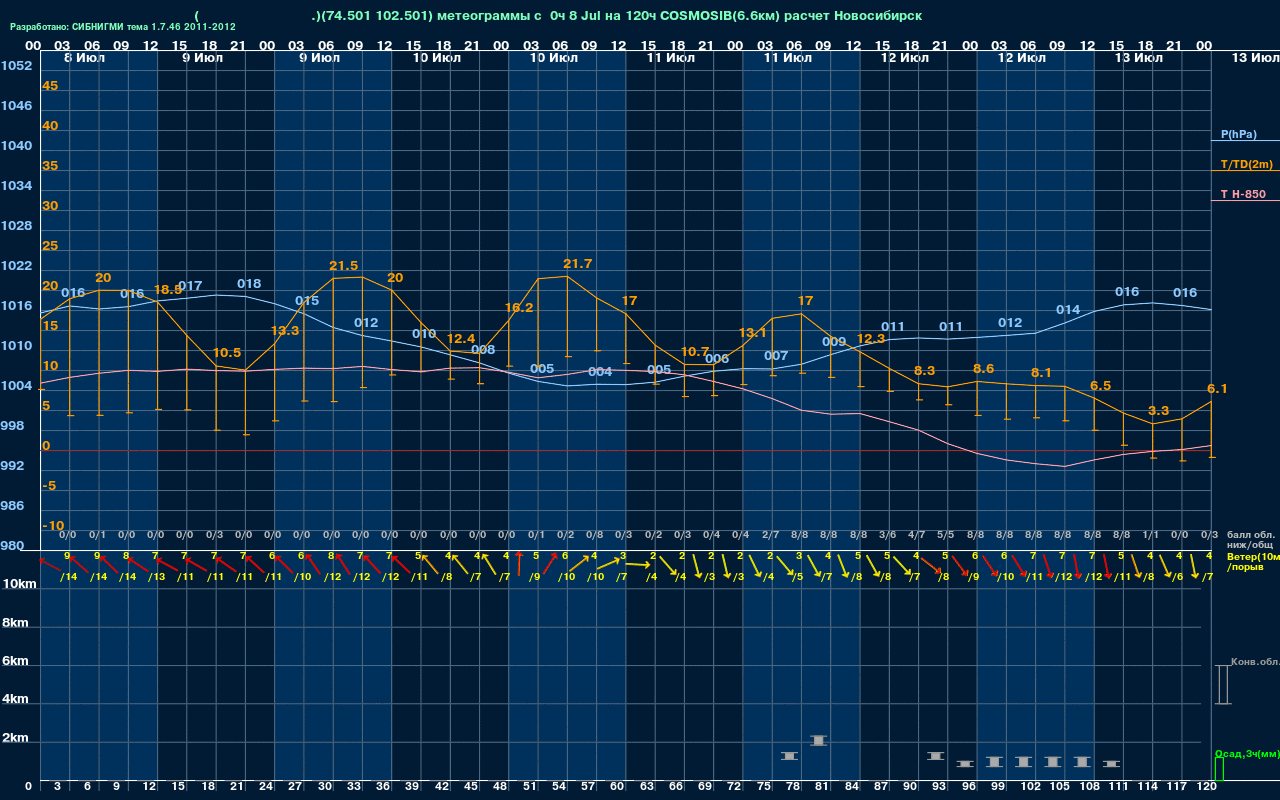Click the pressure label 015

tap(307, 301)
